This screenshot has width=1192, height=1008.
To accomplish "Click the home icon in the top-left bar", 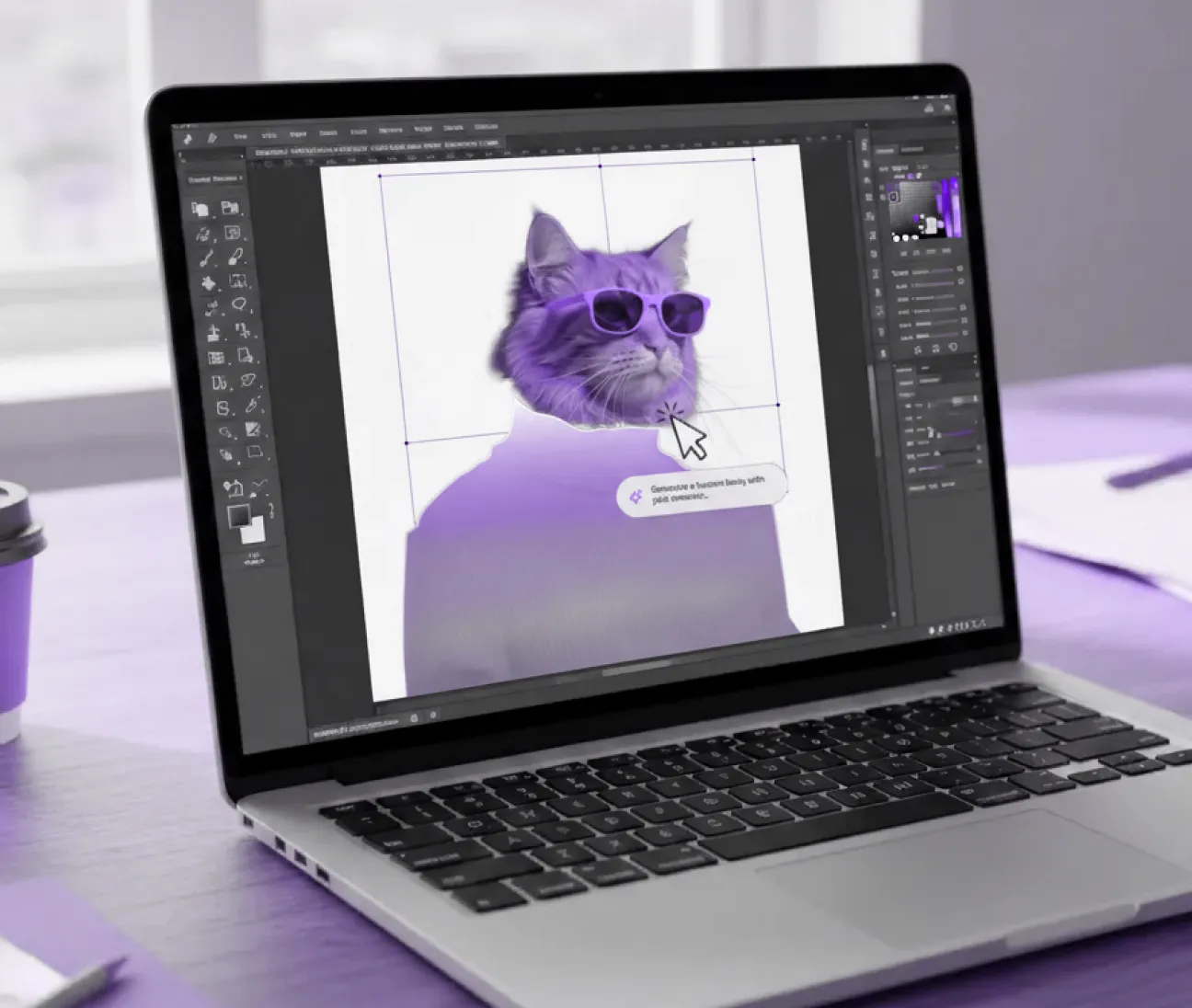I will tap(188, 138).
